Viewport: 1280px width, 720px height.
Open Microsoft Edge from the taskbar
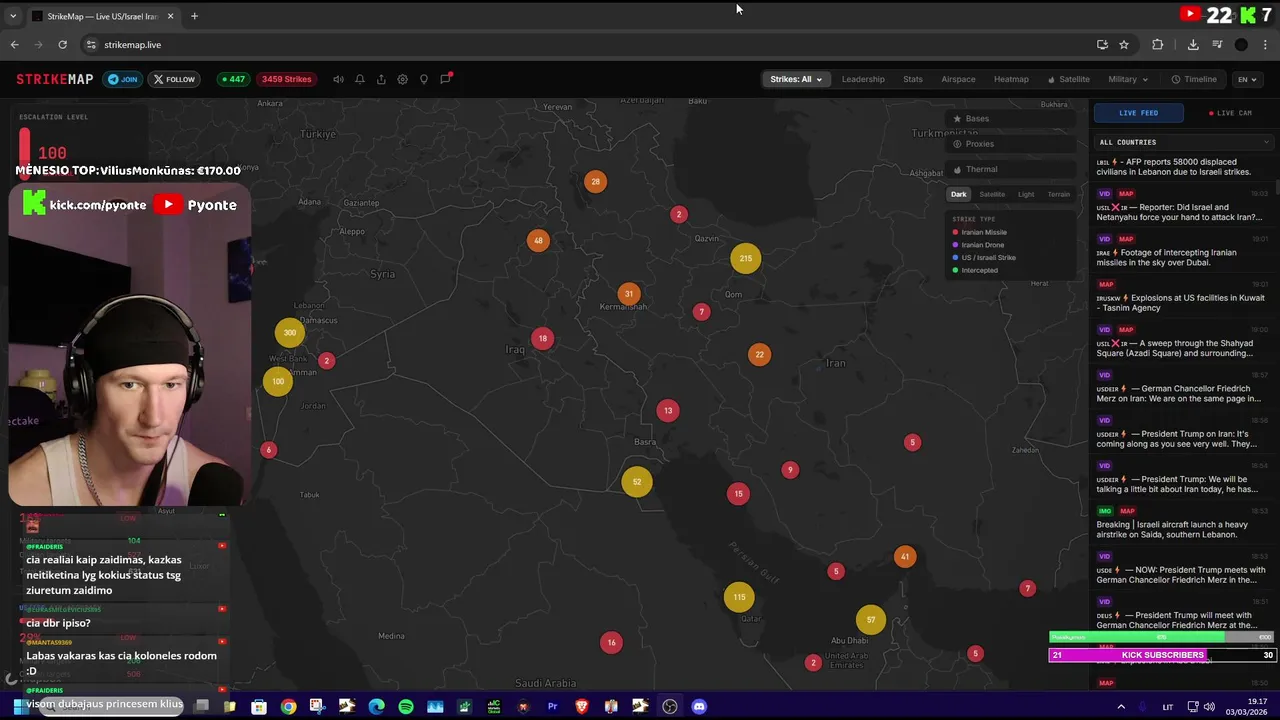[x=376, y=706]
